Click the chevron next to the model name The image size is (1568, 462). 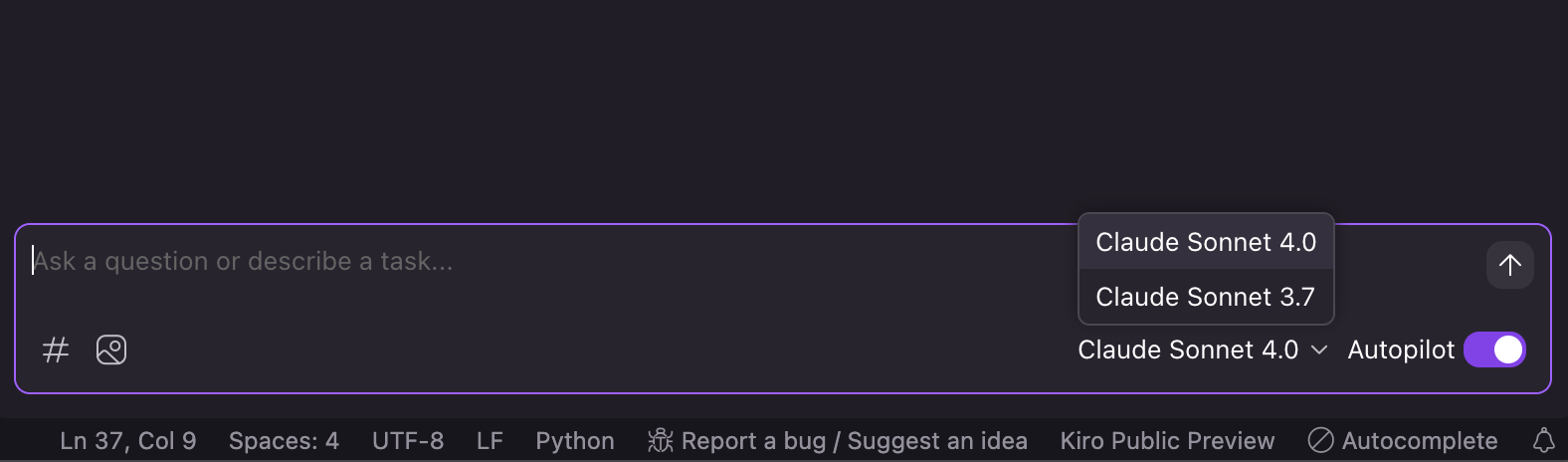pos(1319,349)
